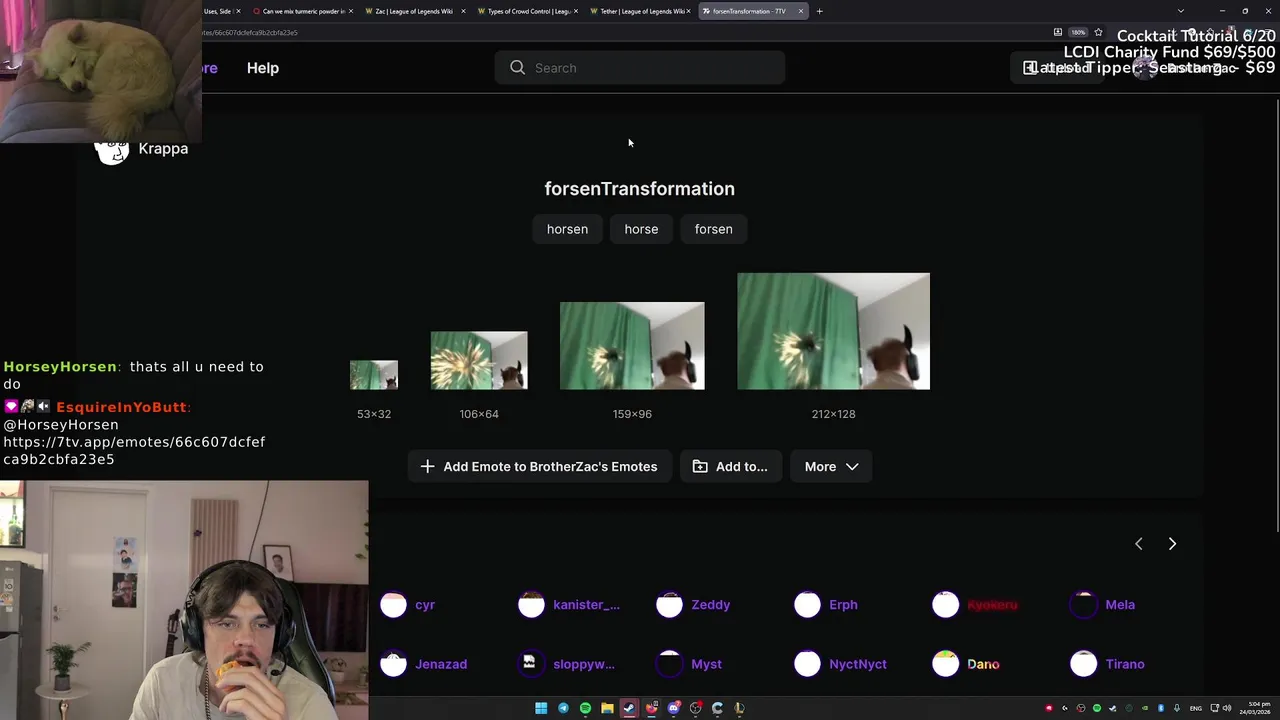
Task: Open the Windows Start menu
Action: (x=541, y=708)
